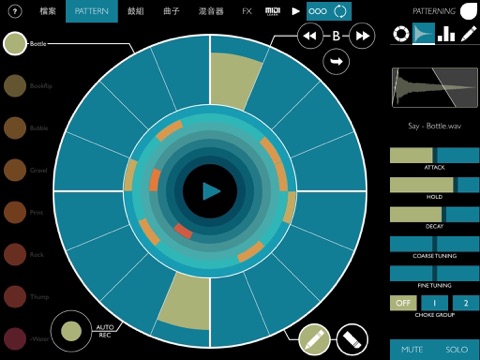Go to previous pattern with rewind arrows
Screen dimensions: 480x360
(310, 36)
